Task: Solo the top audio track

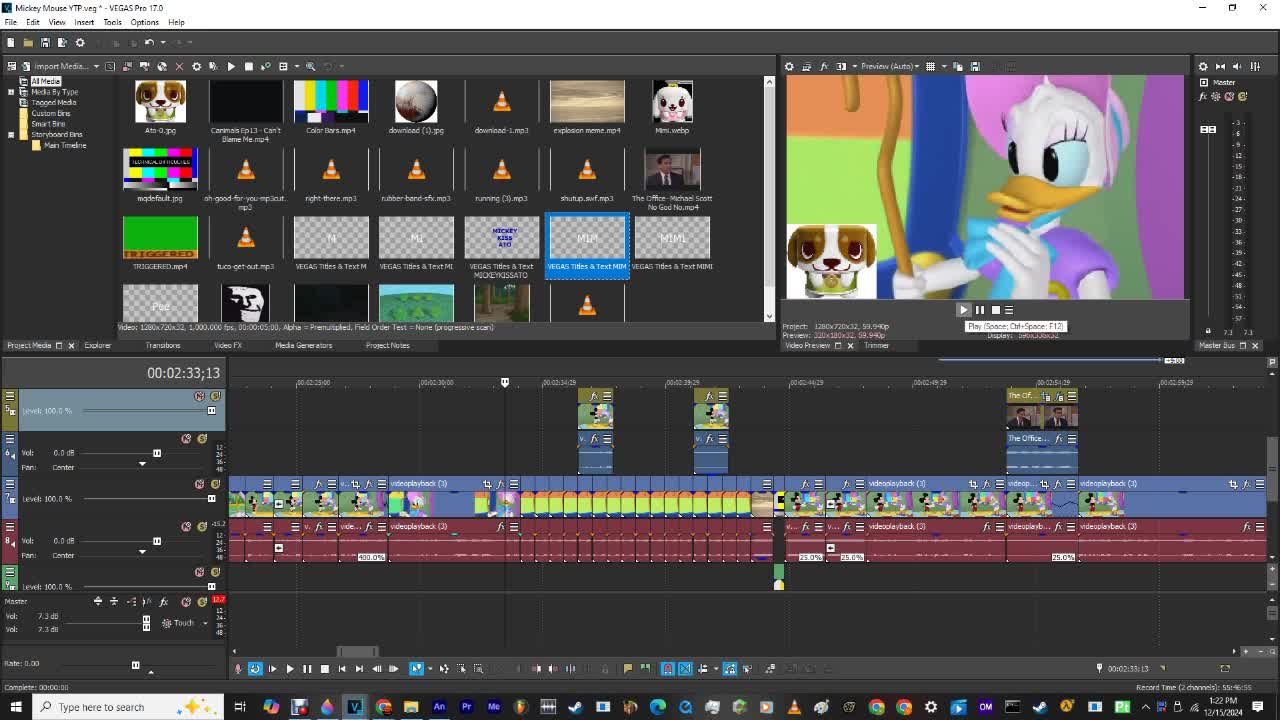Action: 202,438
